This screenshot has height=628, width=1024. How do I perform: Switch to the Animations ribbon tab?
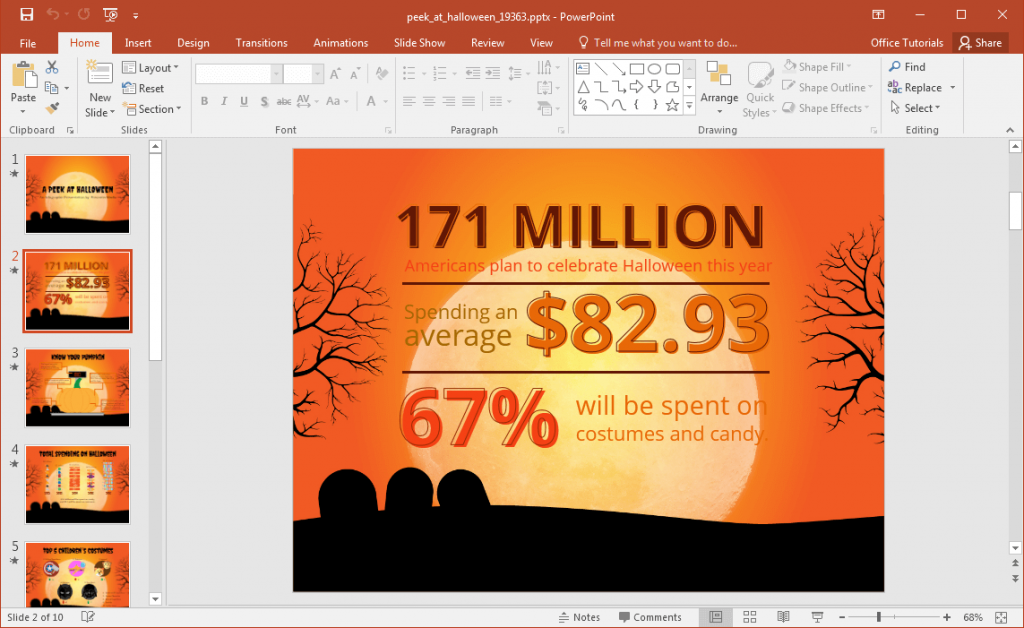(x=340, y=42)
